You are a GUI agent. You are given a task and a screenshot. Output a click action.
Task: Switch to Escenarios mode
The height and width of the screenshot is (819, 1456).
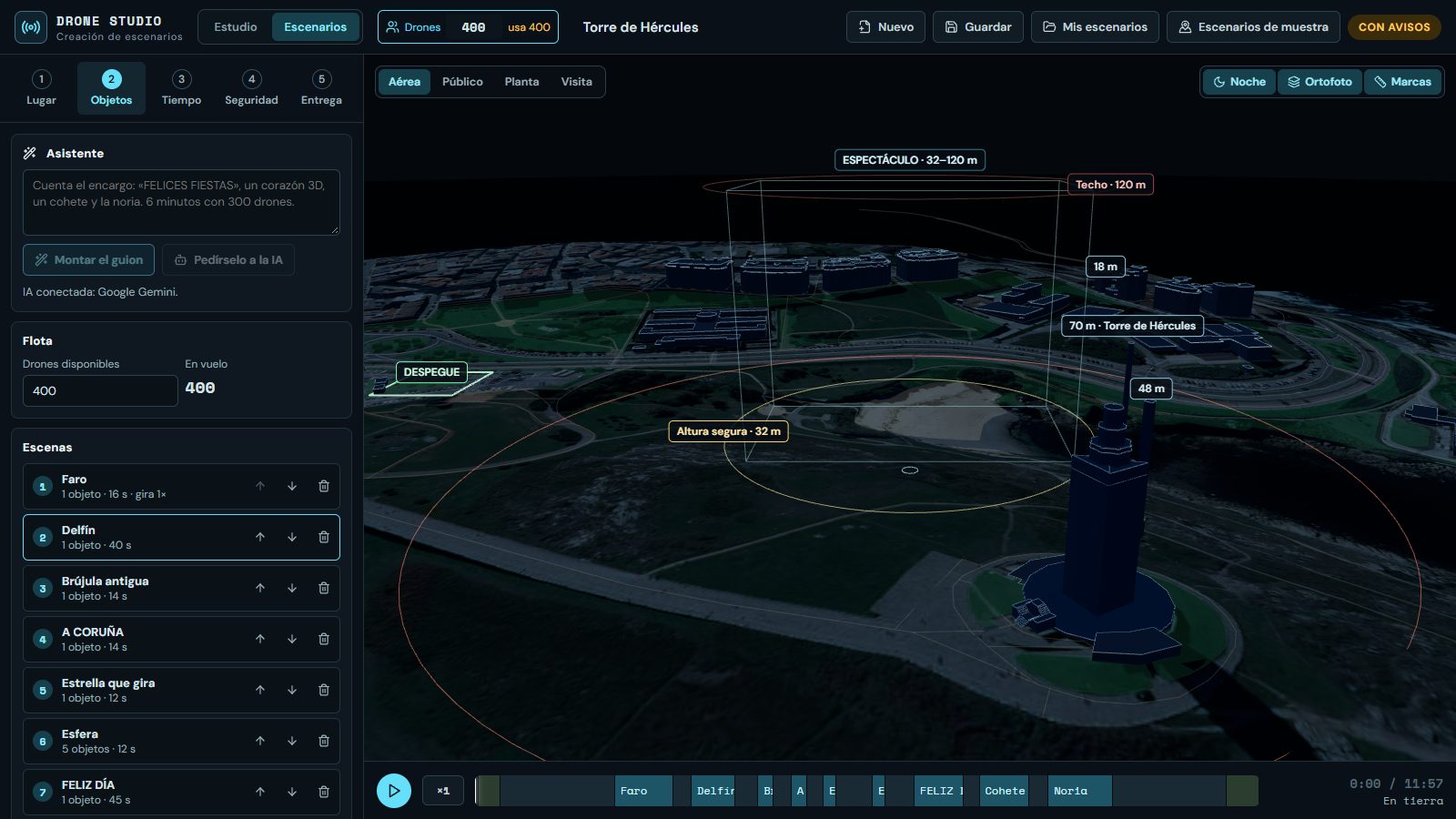(315, 27)
